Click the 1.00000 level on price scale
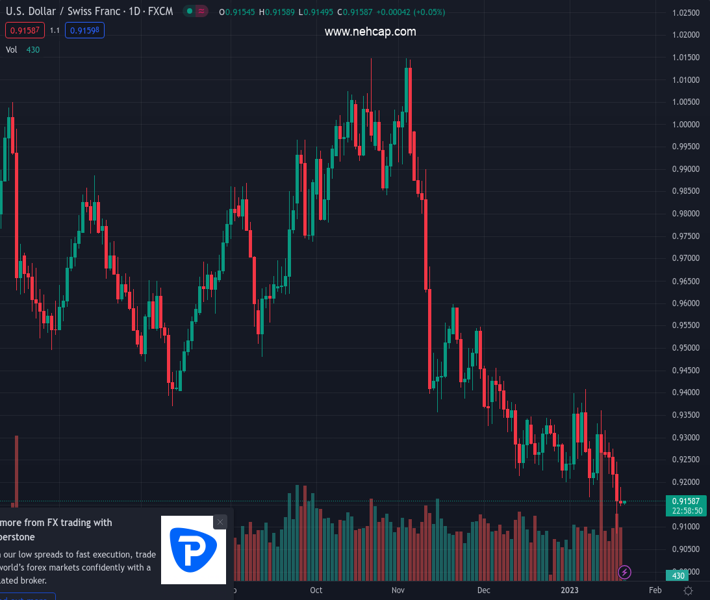 click(x=686, y=124)
